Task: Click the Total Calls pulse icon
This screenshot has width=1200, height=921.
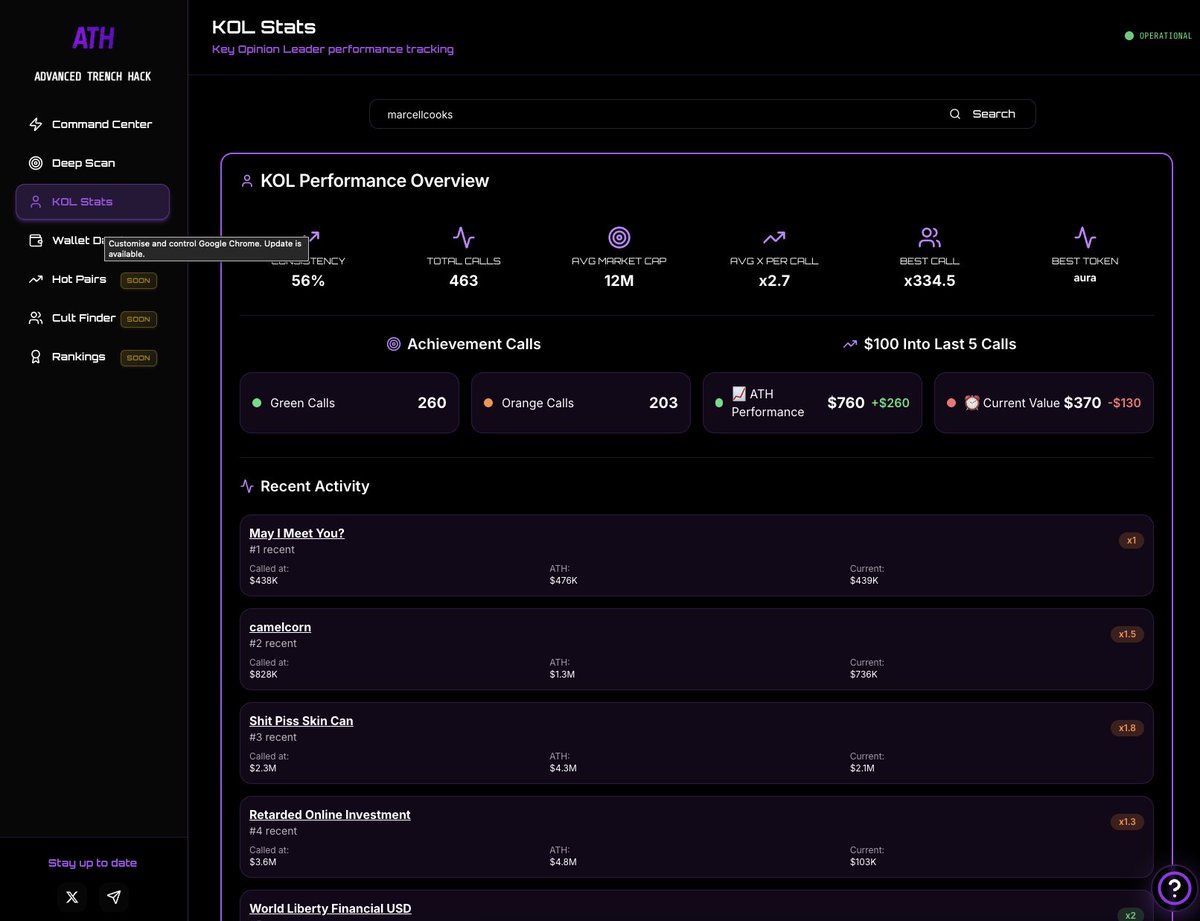Action: [x=464, y=237]
